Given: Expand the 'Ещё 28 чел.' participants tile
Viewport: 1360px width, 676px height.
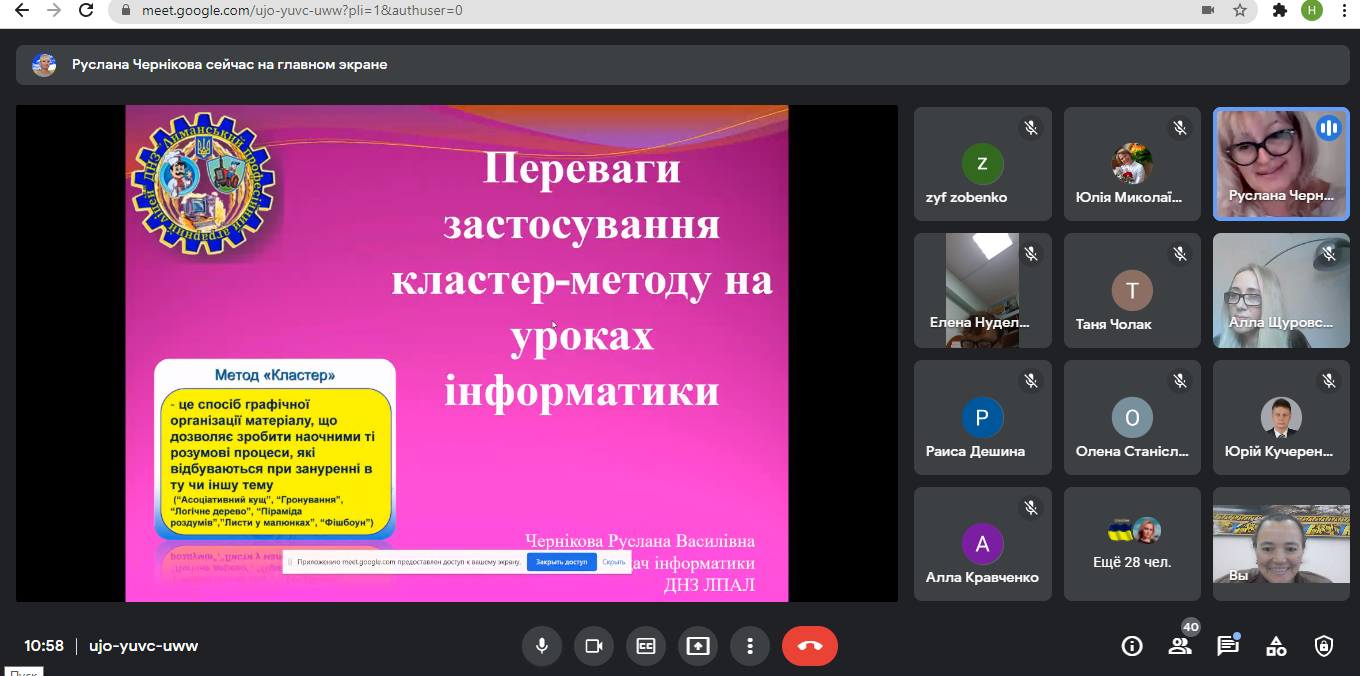Looking at the screenshot, I should click(1132, 544).
